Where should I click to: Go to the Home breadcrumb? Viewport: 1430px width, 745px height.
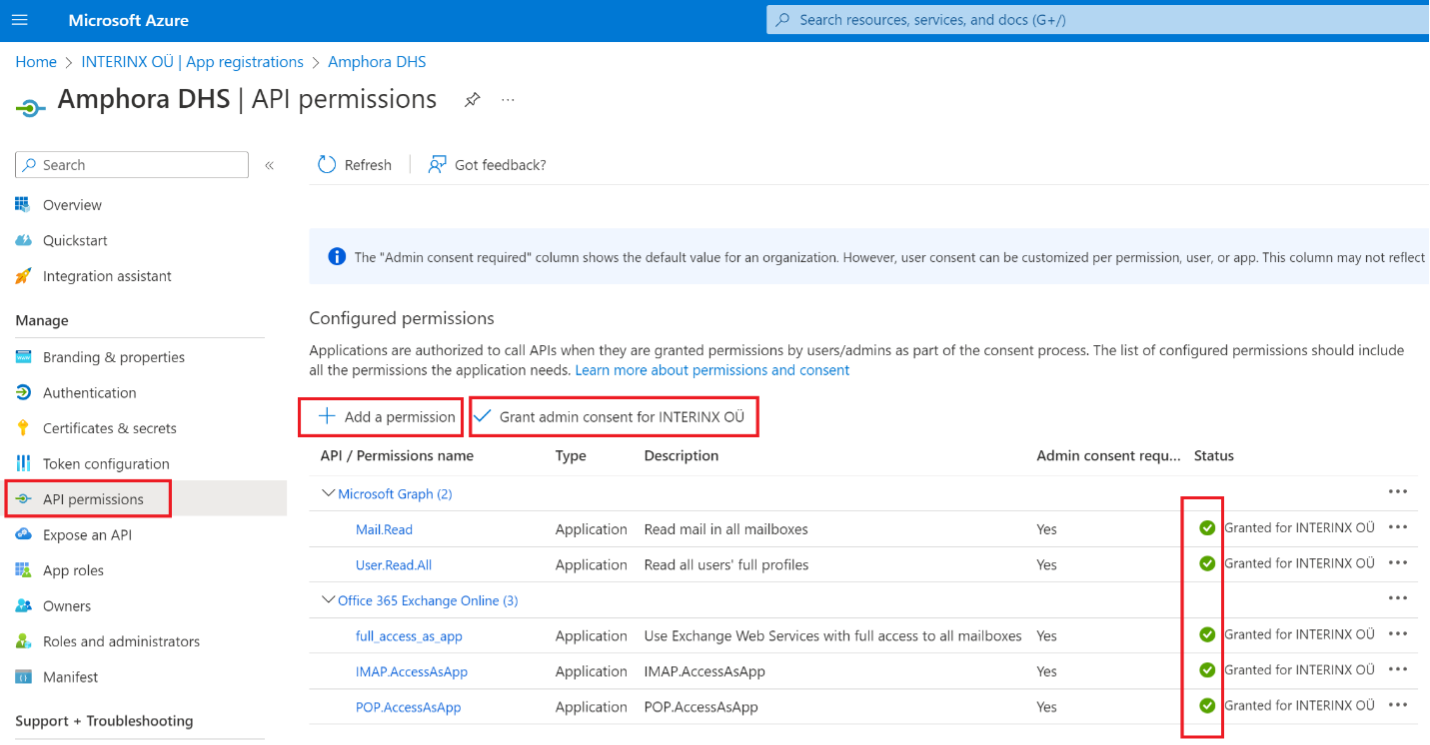point(36,62)
